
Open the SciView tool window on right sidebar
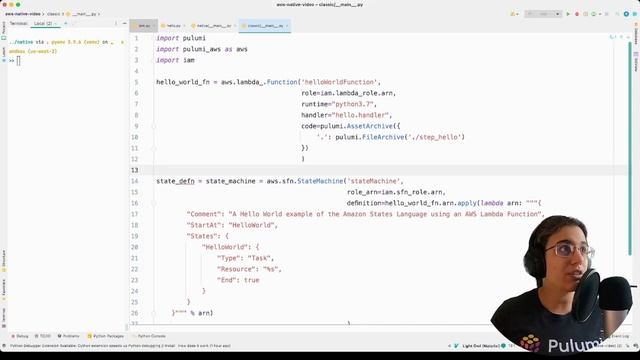pyautogui.click(x=636, y=62)
